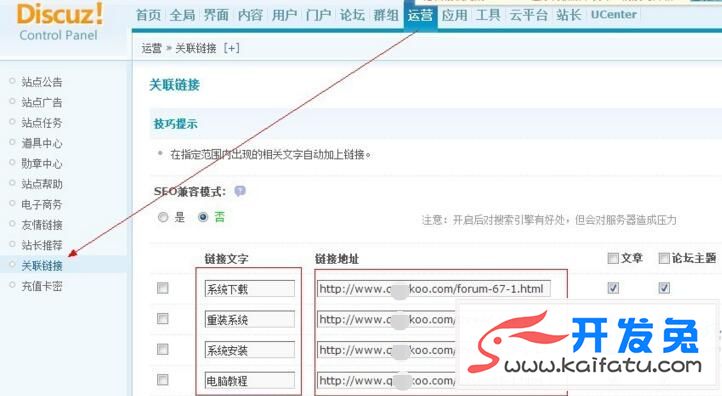Edit the link address field for 重装系统
This screenshot has height=396, width=722.
click(x=387, y=319)
